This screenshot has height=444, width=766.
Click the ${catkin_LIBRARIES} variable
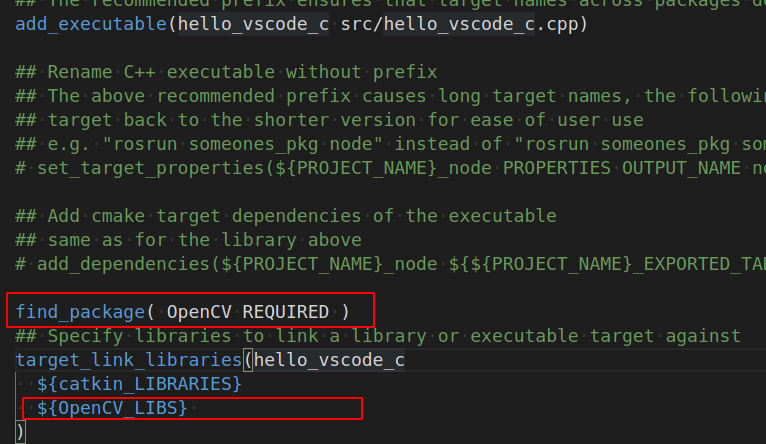click(139, 384)
